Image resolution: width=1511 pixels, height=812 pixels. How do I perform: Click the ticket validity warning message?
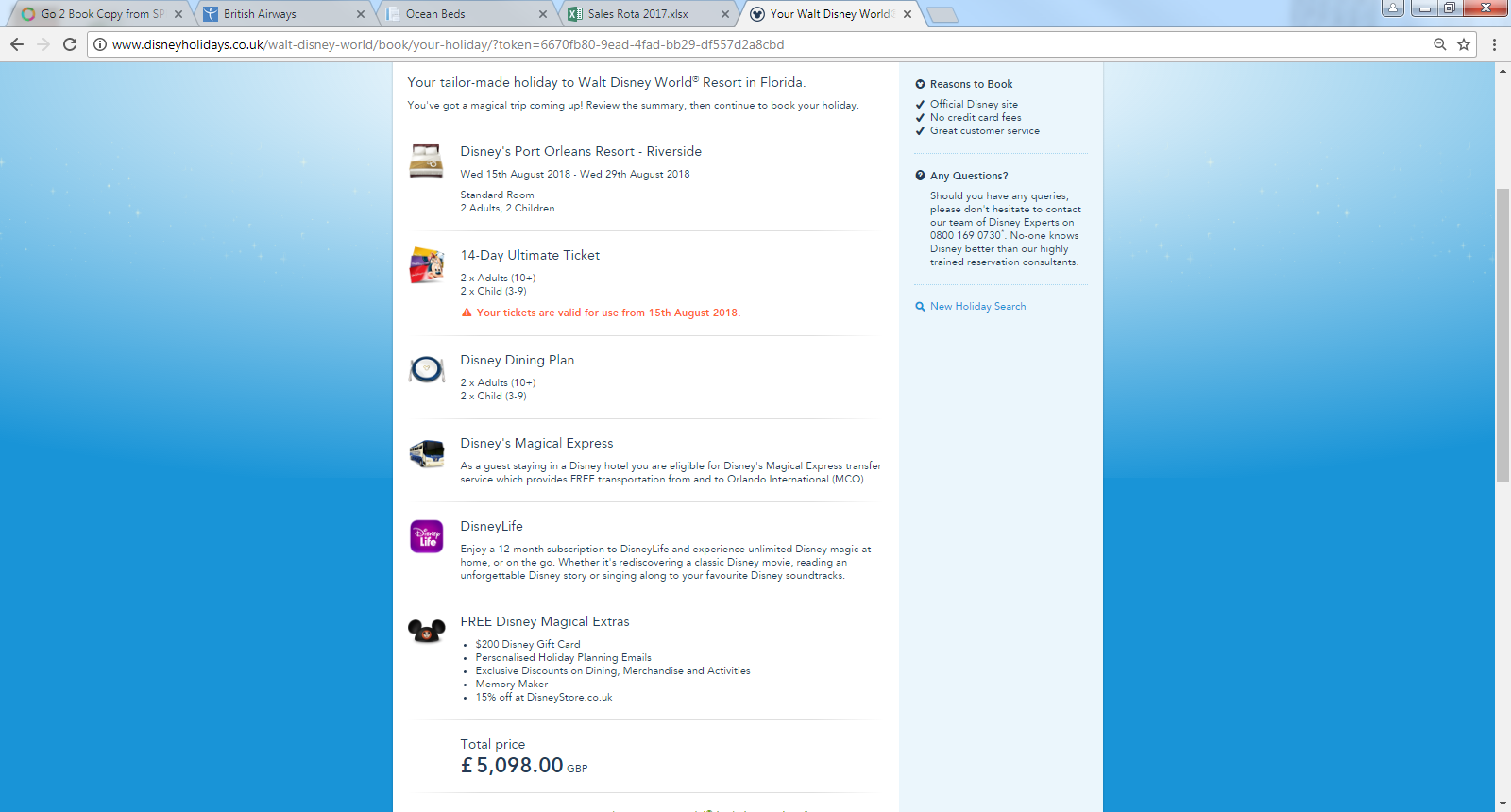coord(608,313)
